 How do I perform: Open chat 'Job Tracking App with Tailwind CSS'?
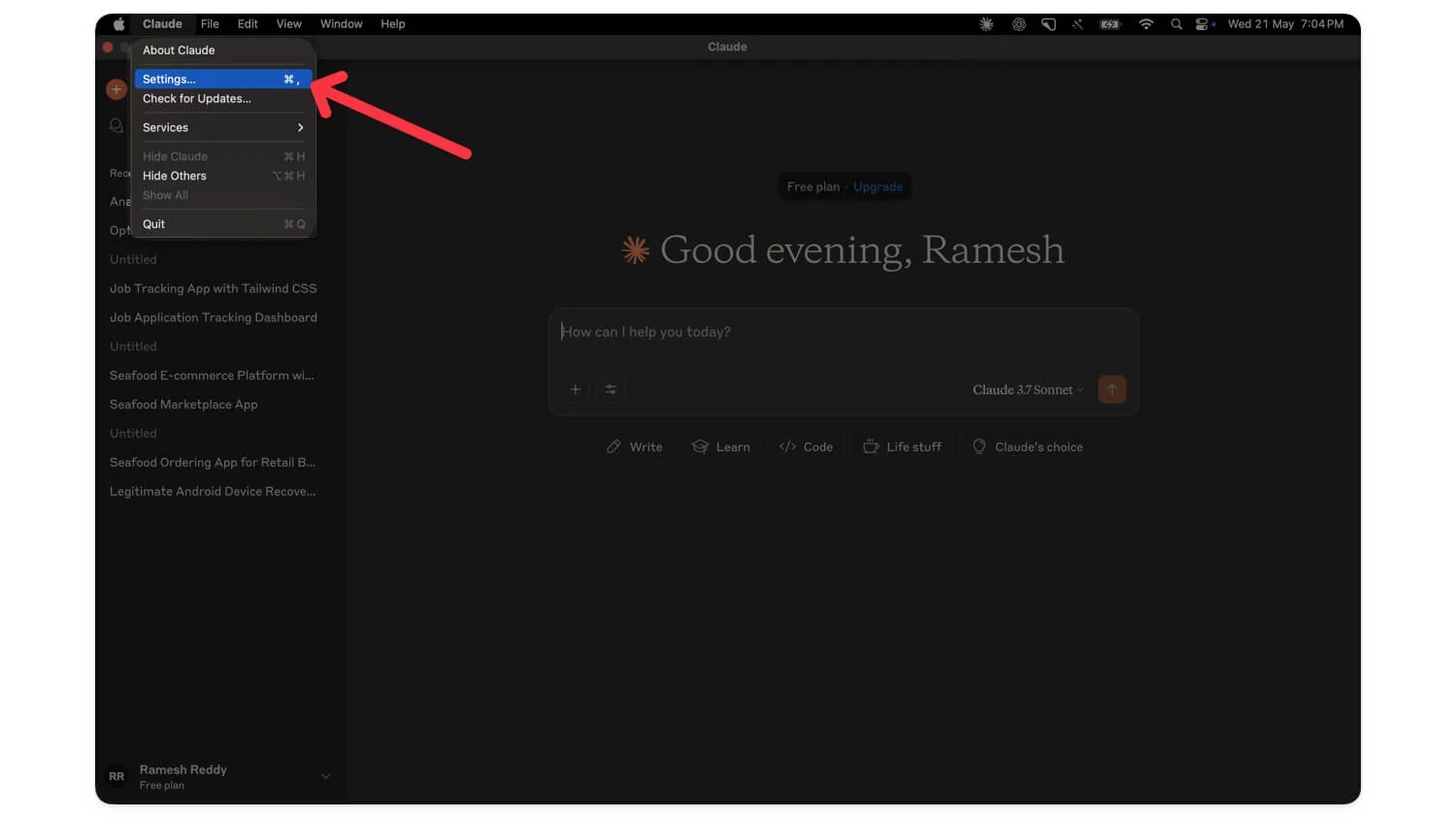tap(214, 289)
